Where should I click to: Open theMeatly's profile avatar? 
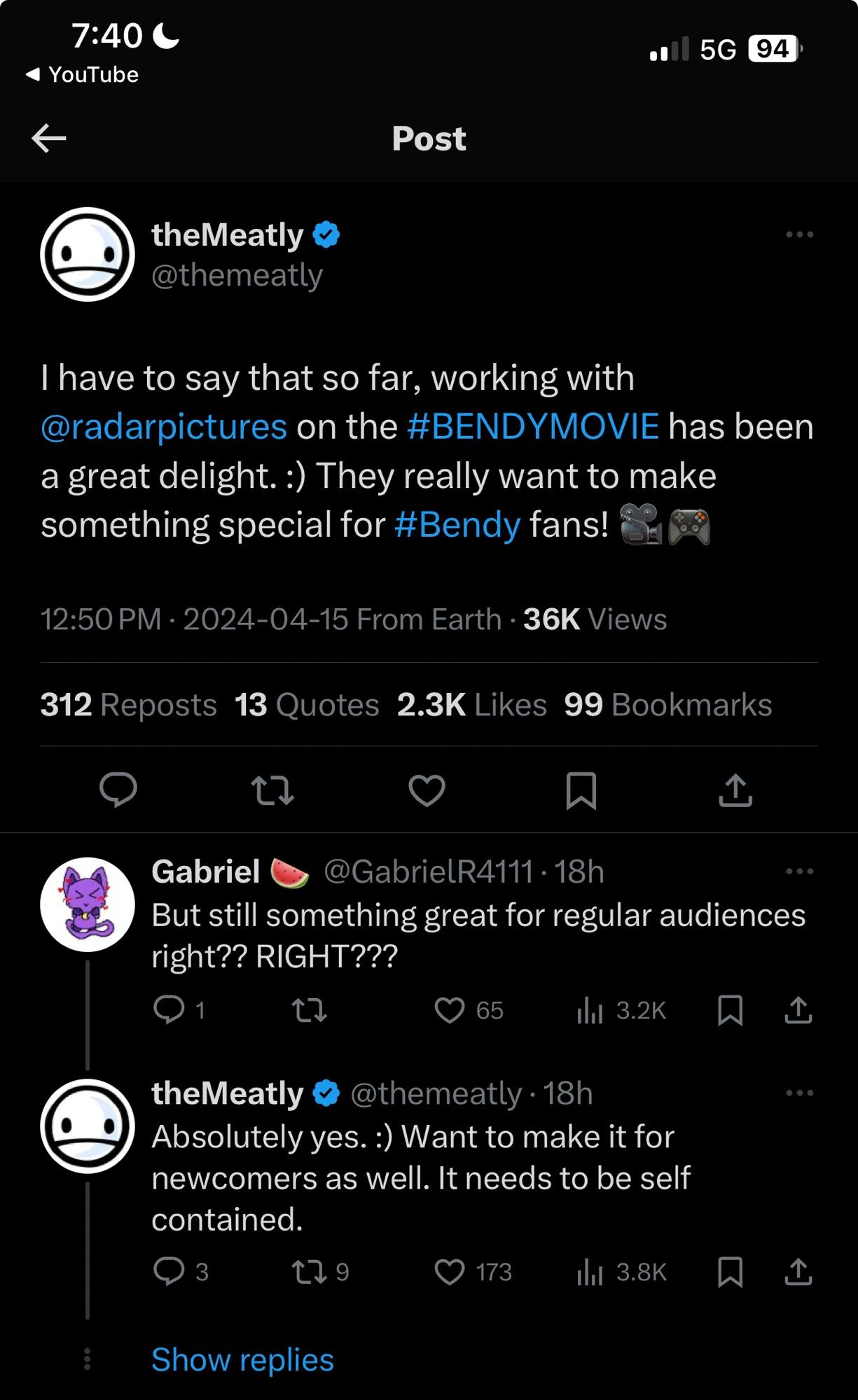(x=88, y=255)
